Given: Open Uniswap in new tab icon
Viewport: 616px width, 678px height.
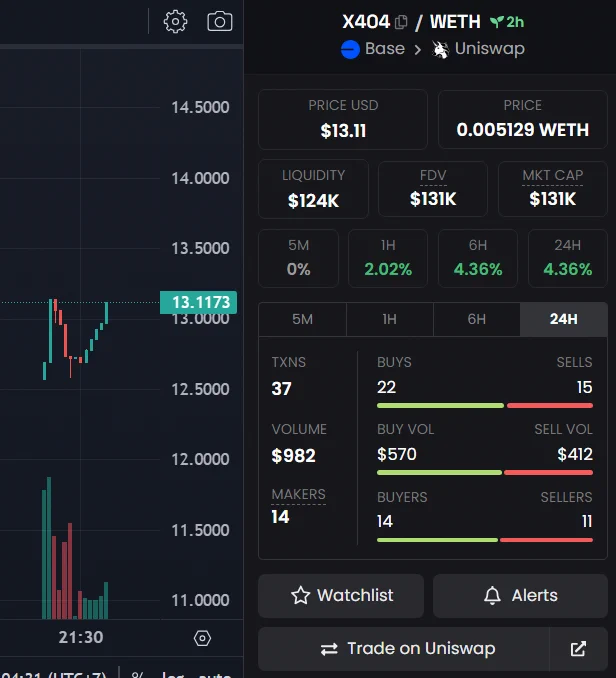Looking at the screenshot, I should [578, 649].
